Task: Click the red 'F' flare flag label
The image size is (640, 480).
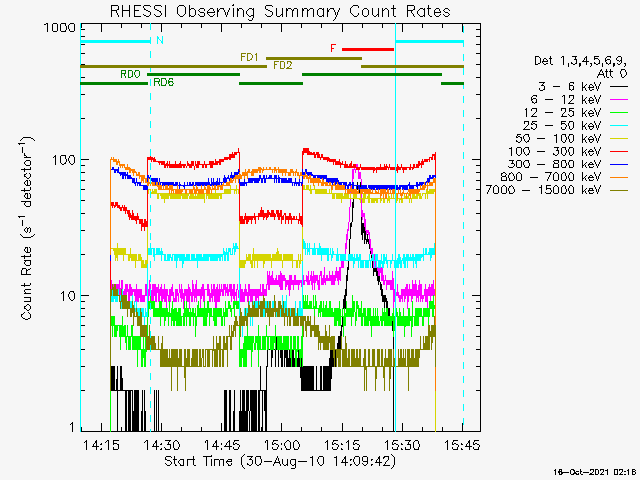Action: 333,49
